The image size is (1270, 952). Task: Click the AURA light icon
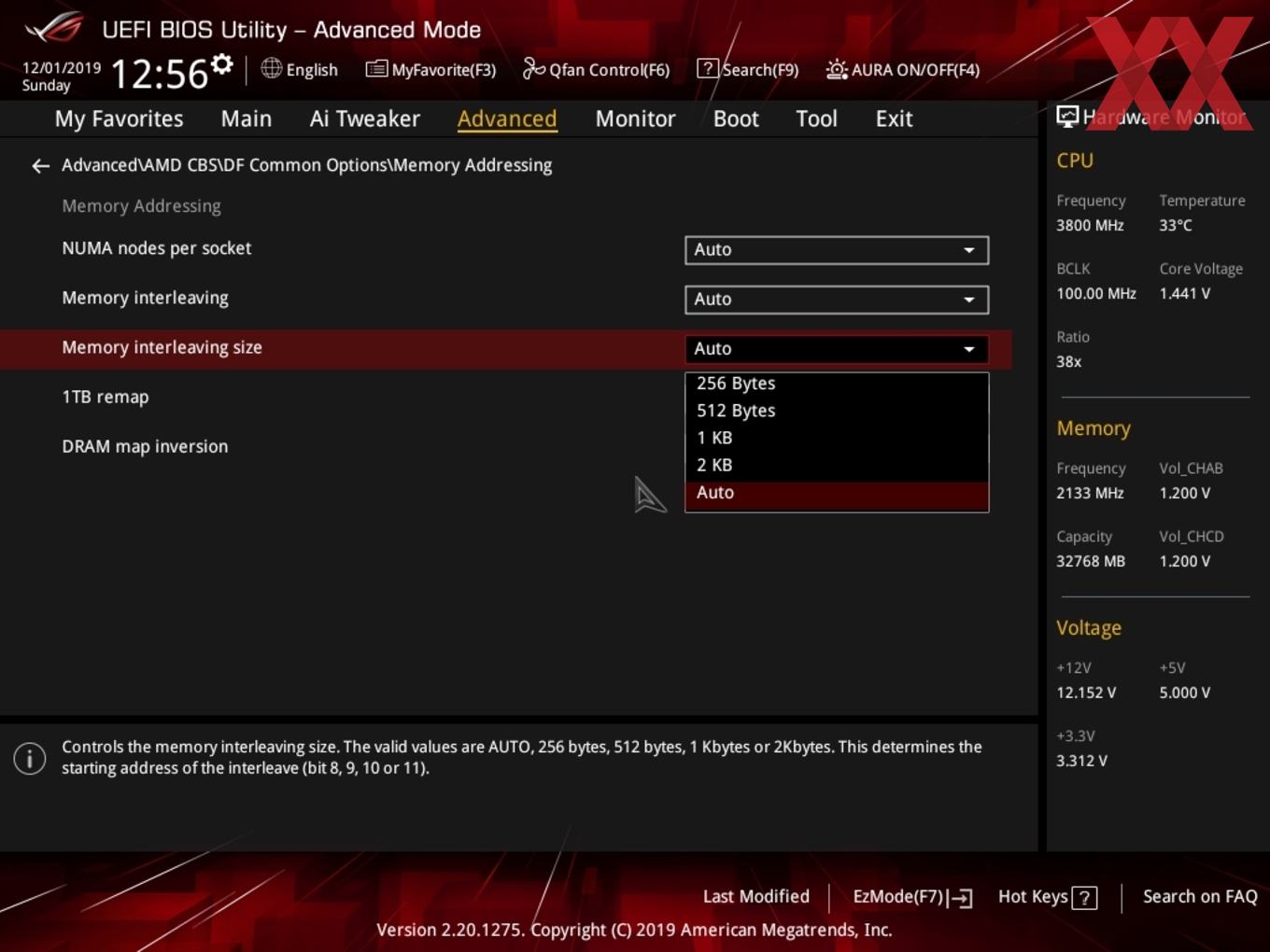837,69
